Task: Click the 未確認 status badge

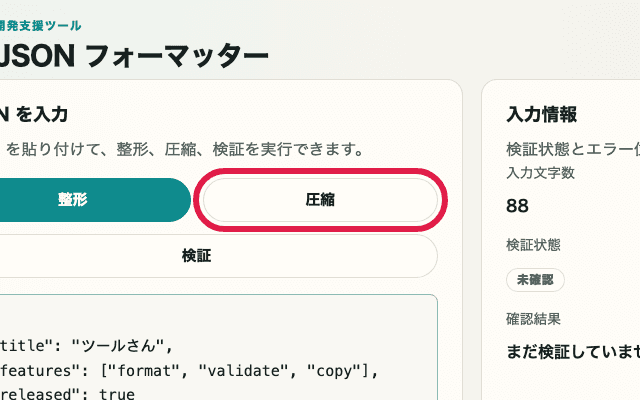Action: click(535, 280)
